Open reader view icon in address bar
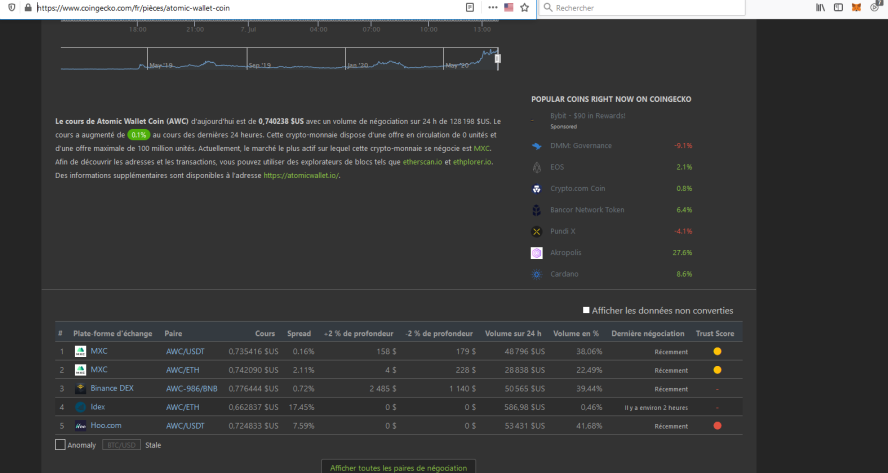This screenshot has width=888, height=473. pyautogui.click(x=469, y=7)
